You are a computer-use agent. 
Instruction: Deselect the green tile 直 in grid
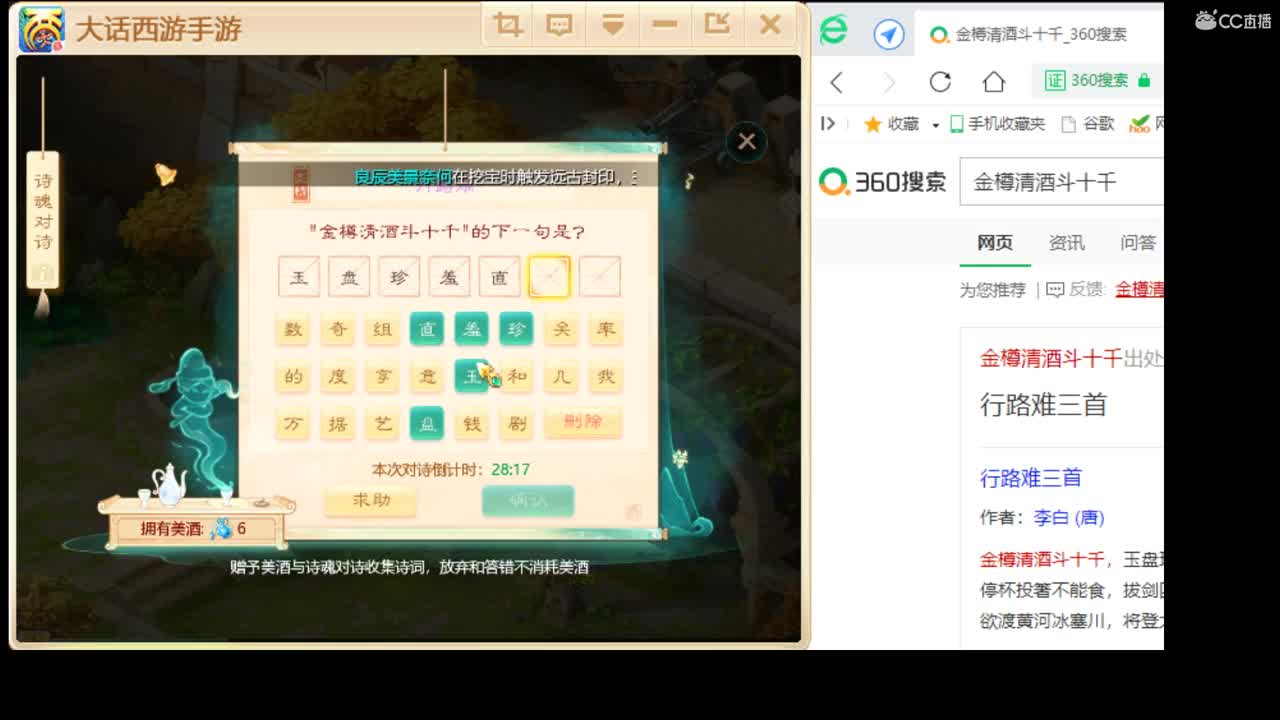point(427,329)
